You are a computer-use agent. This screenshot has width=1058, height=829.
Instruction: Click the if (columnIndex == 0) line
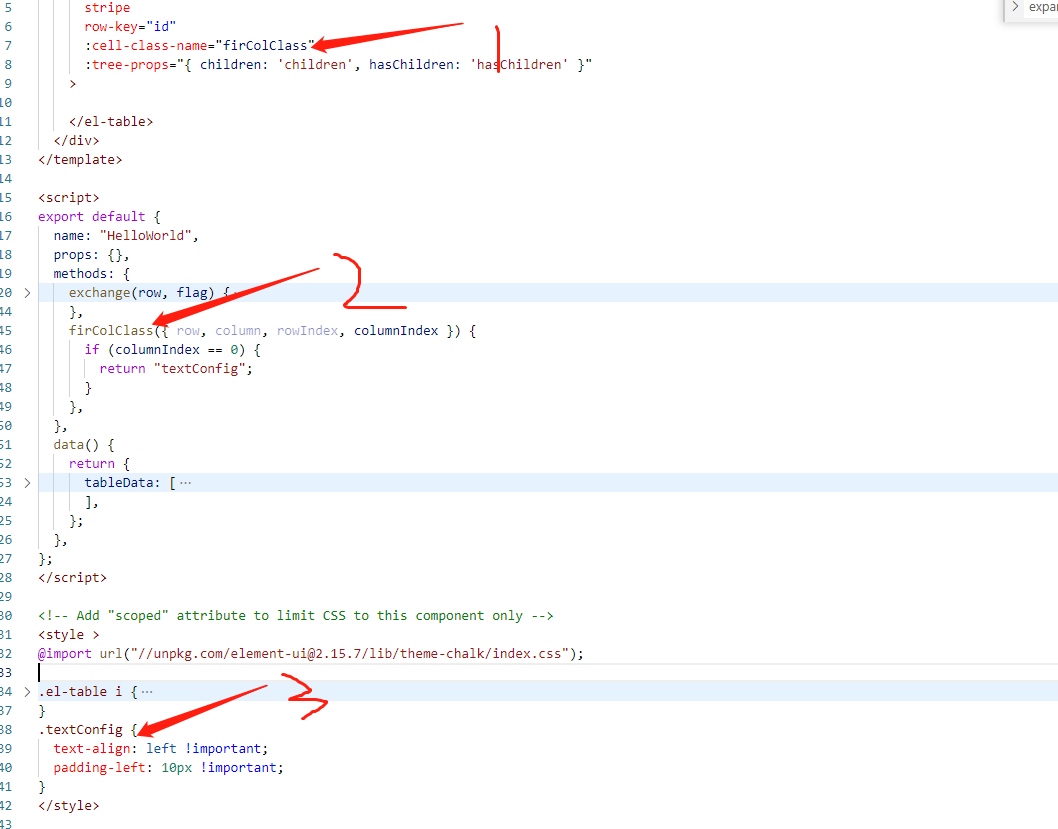(x=172, y=349)
